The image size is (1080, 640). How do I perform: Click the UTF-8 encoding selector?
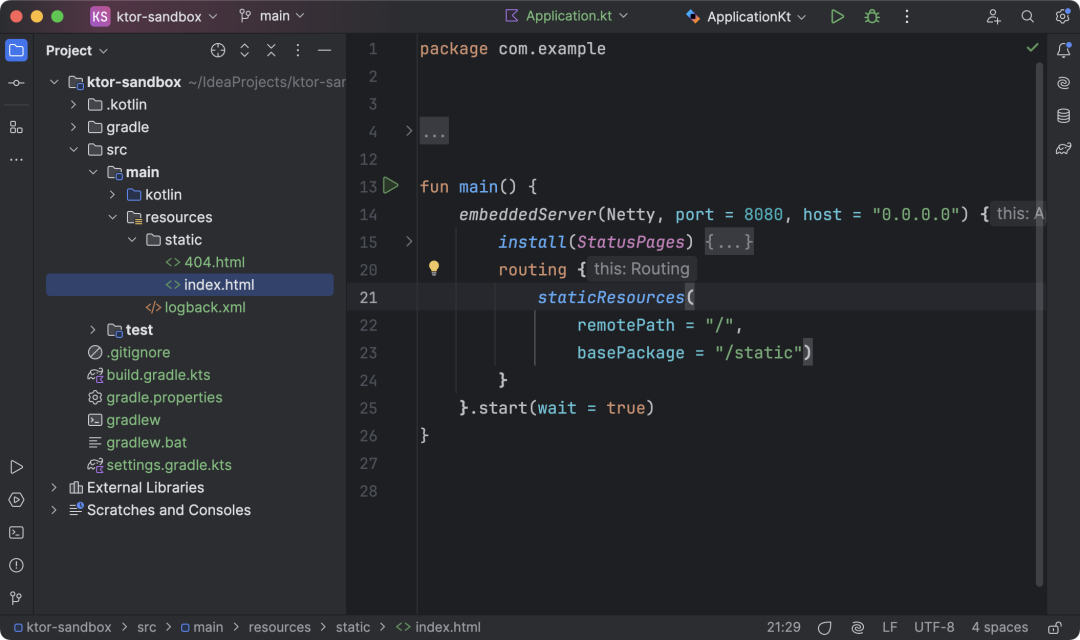tap(934, 628)
